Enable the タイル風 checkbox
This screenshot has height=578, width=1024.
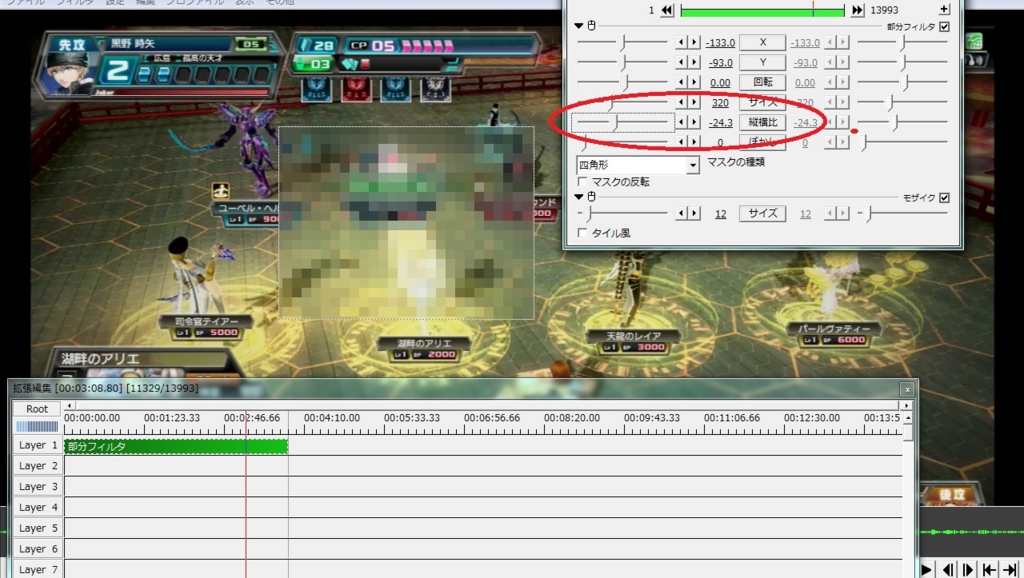point(583,233)
